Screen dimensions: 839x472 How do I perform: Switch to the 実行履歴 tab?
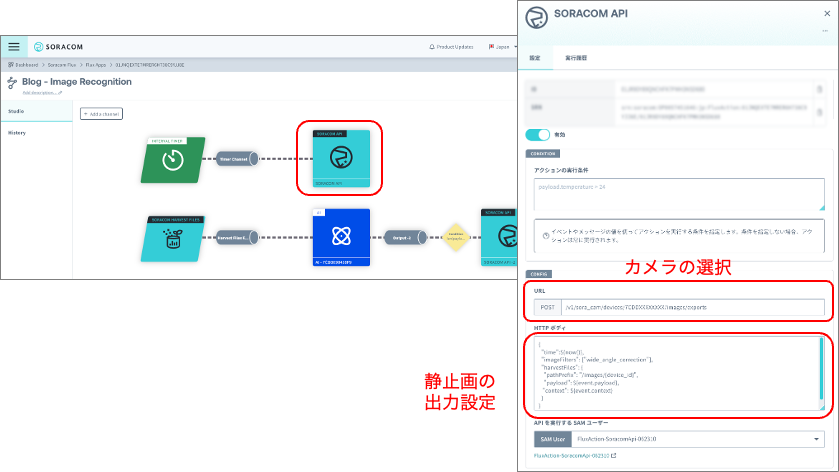[x=576, y=58]
